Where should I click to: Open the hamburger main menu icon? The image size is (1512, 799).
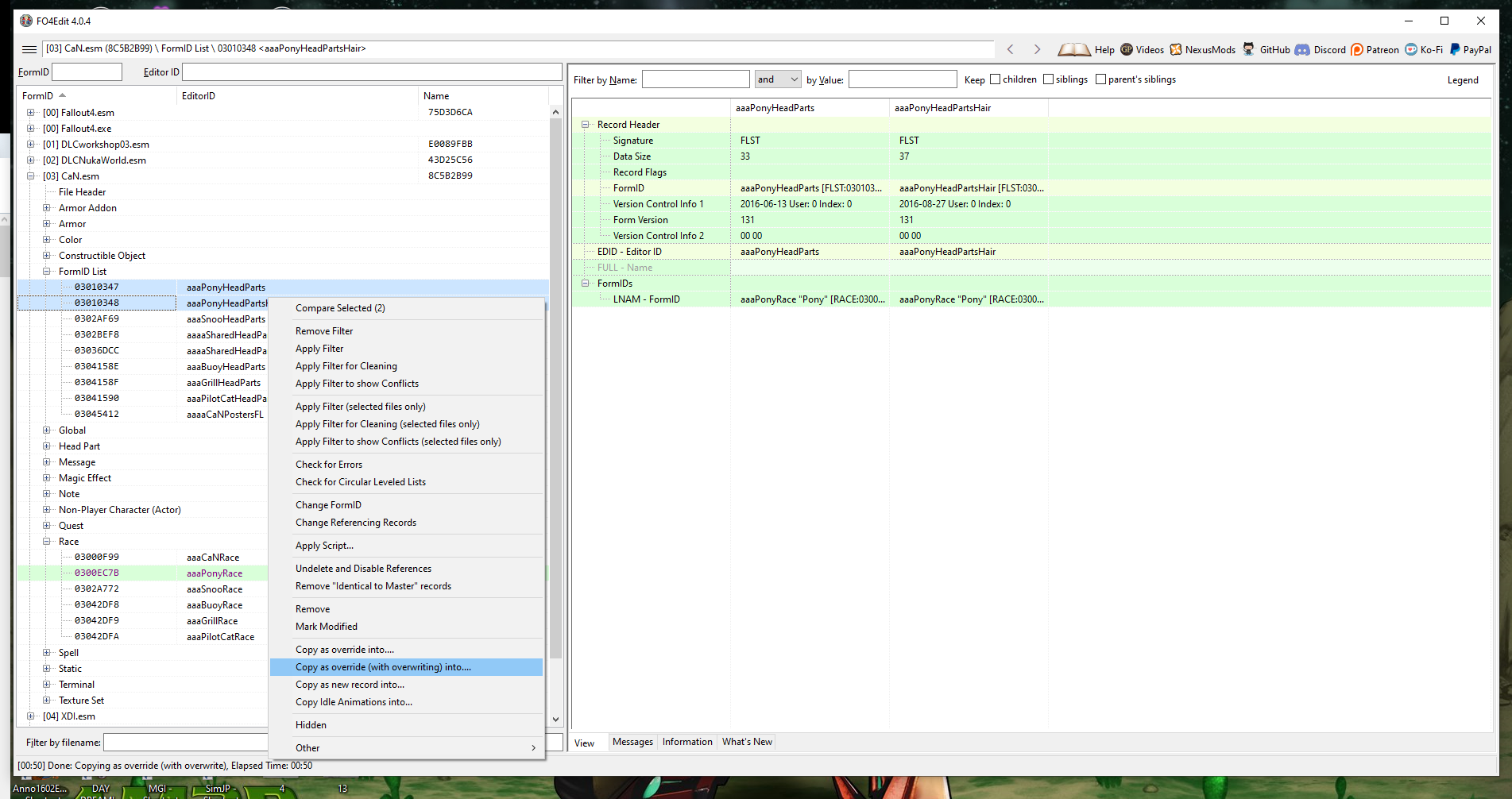[x=29, y=49]
